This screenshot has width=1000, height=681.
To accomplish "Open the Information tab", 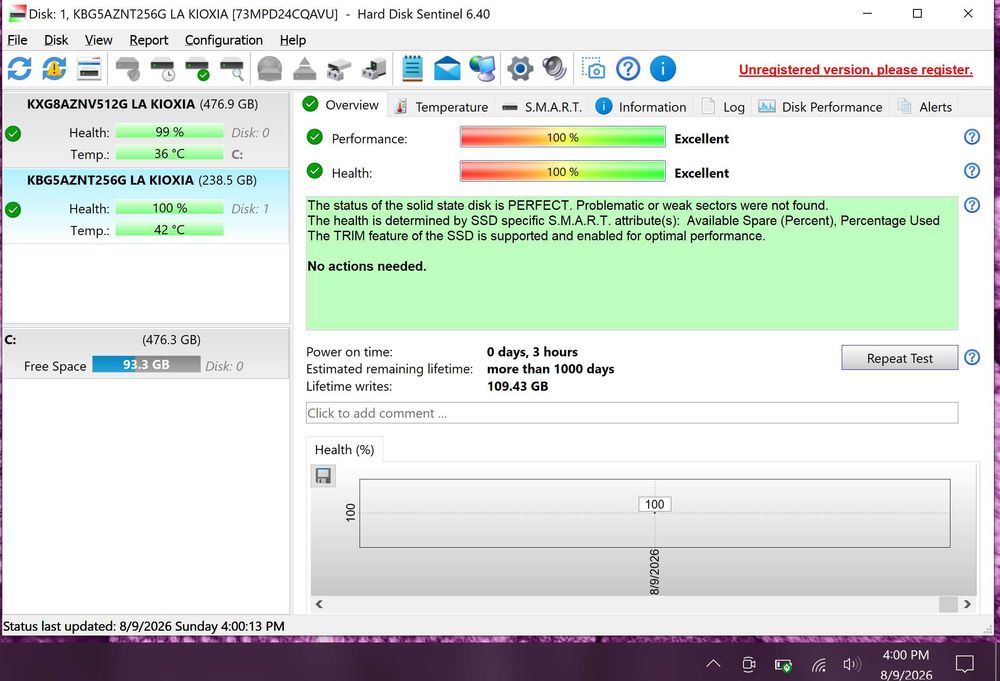I will coord(641,107).
